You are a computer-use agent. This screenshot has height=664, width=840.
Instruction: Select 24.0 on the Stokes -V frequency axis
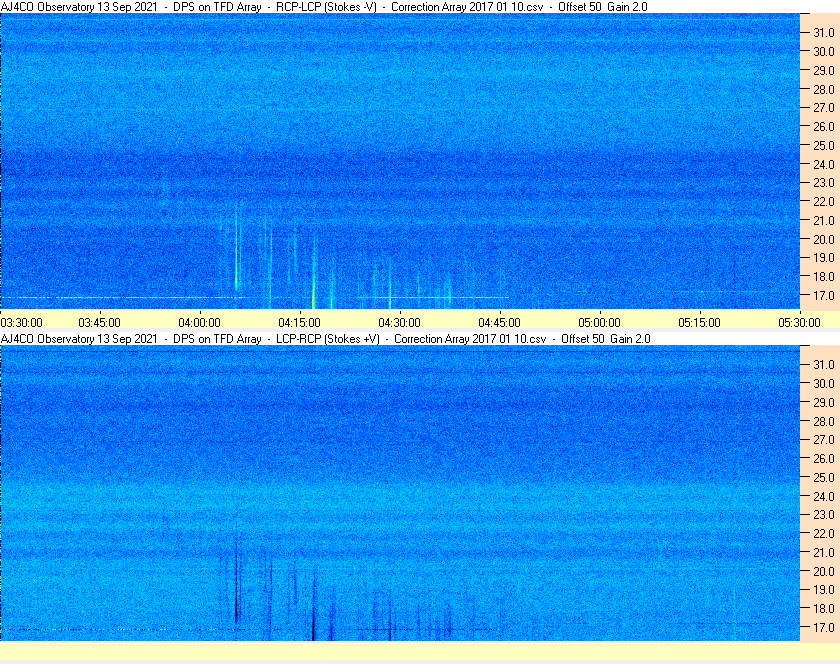click(x=824, y=165)
